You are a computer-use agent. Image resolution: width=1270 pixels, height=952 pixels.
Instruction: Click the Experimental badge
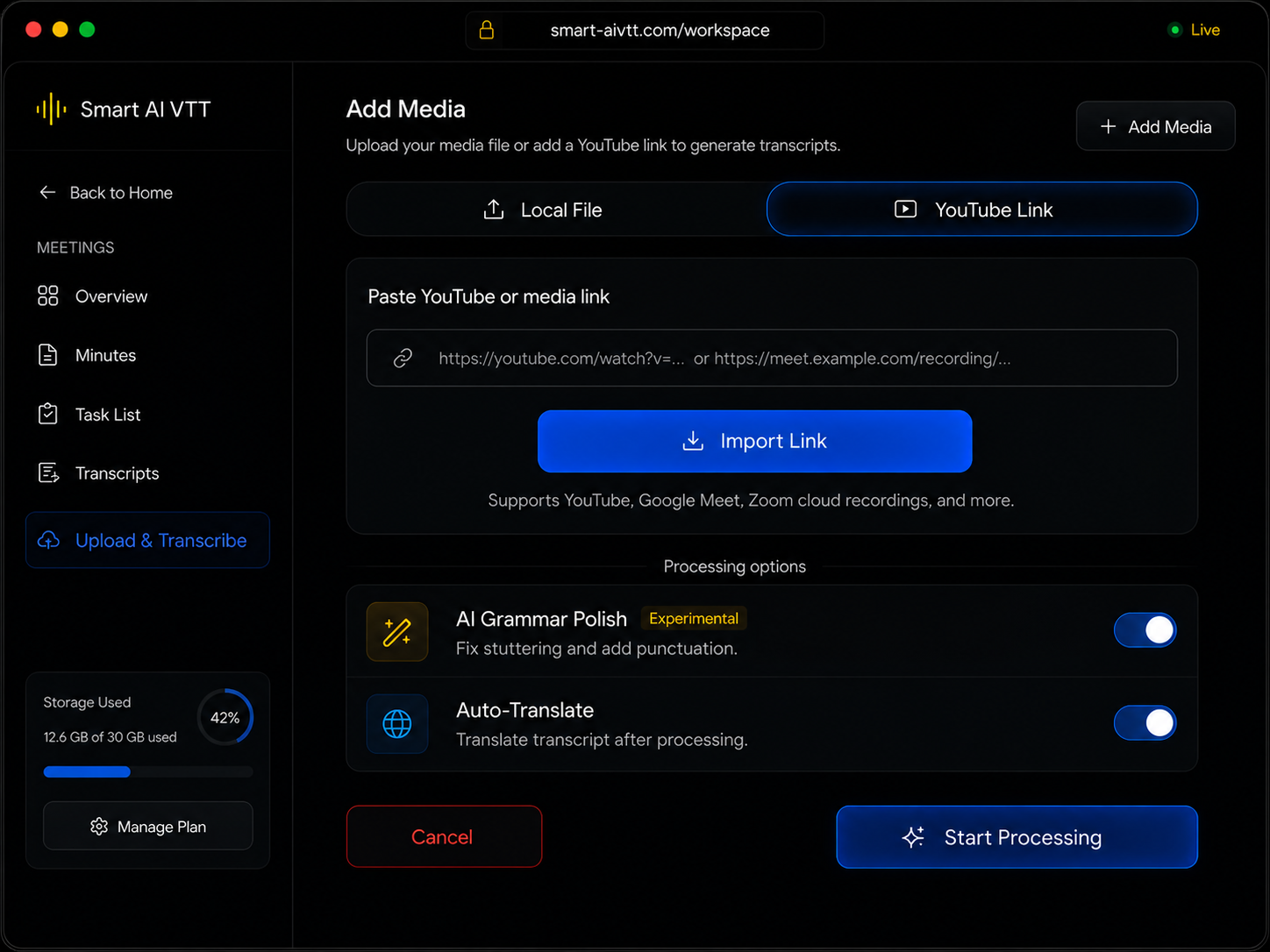click(x=694, y=619)
